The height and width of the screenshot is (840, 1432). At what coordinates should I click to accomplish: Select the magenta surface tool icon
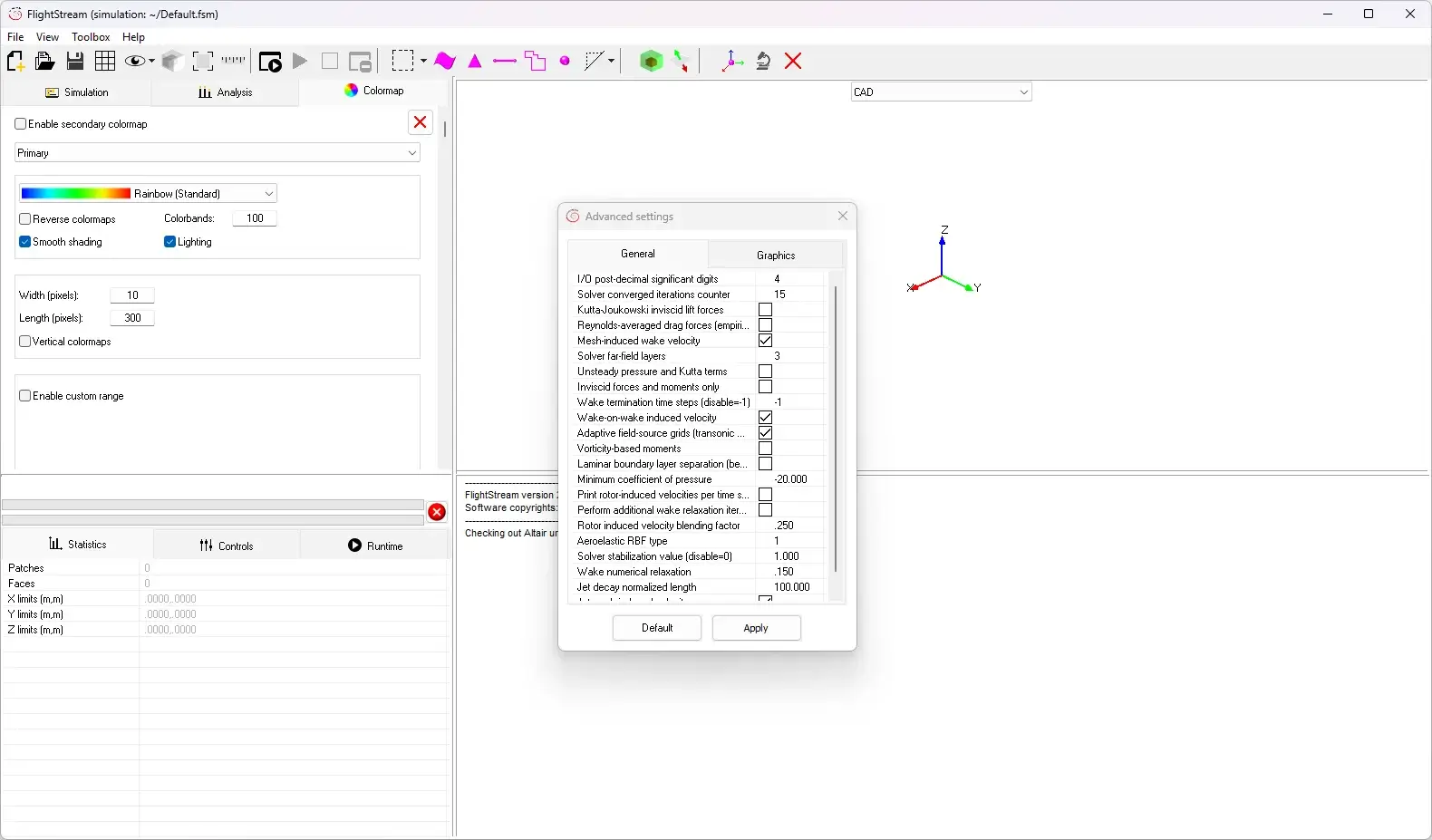pos(445,61)
